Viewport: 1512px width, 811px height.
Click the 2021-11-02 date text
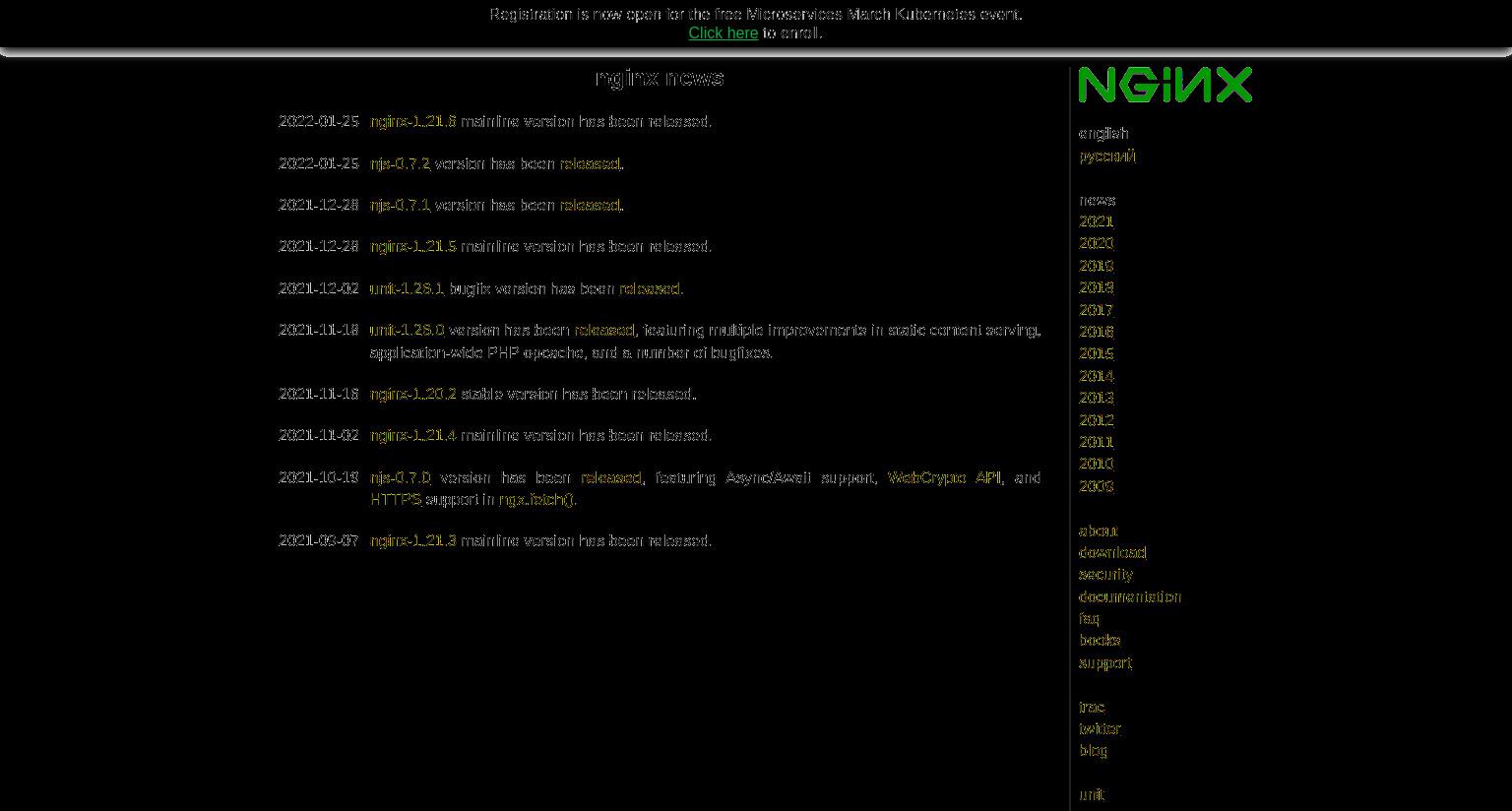coord(319,435)
